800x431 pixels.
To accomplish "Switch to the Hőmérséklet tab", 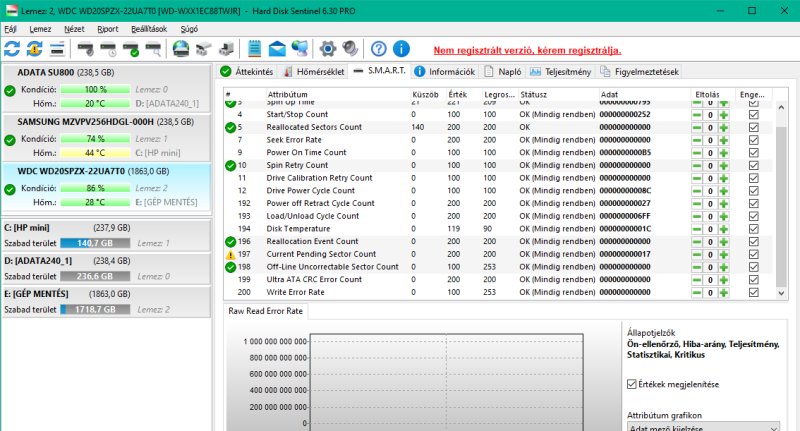I will coord(314,71).
